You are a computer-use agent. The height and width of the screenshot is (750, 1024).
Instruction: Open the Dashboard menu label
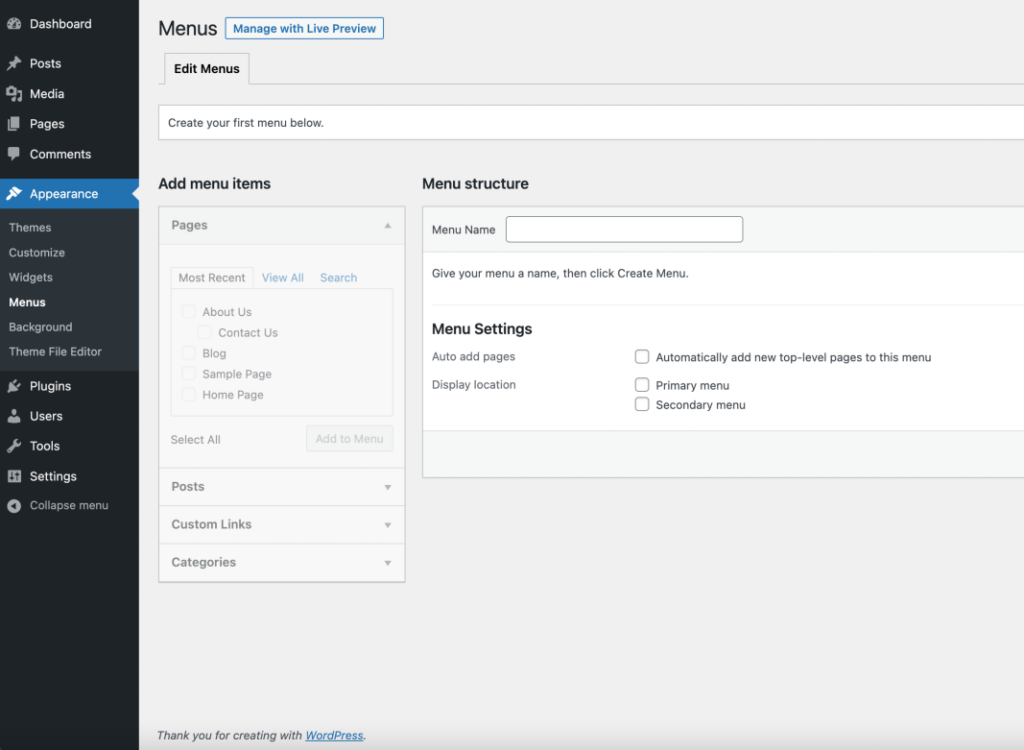click(61, 24)
